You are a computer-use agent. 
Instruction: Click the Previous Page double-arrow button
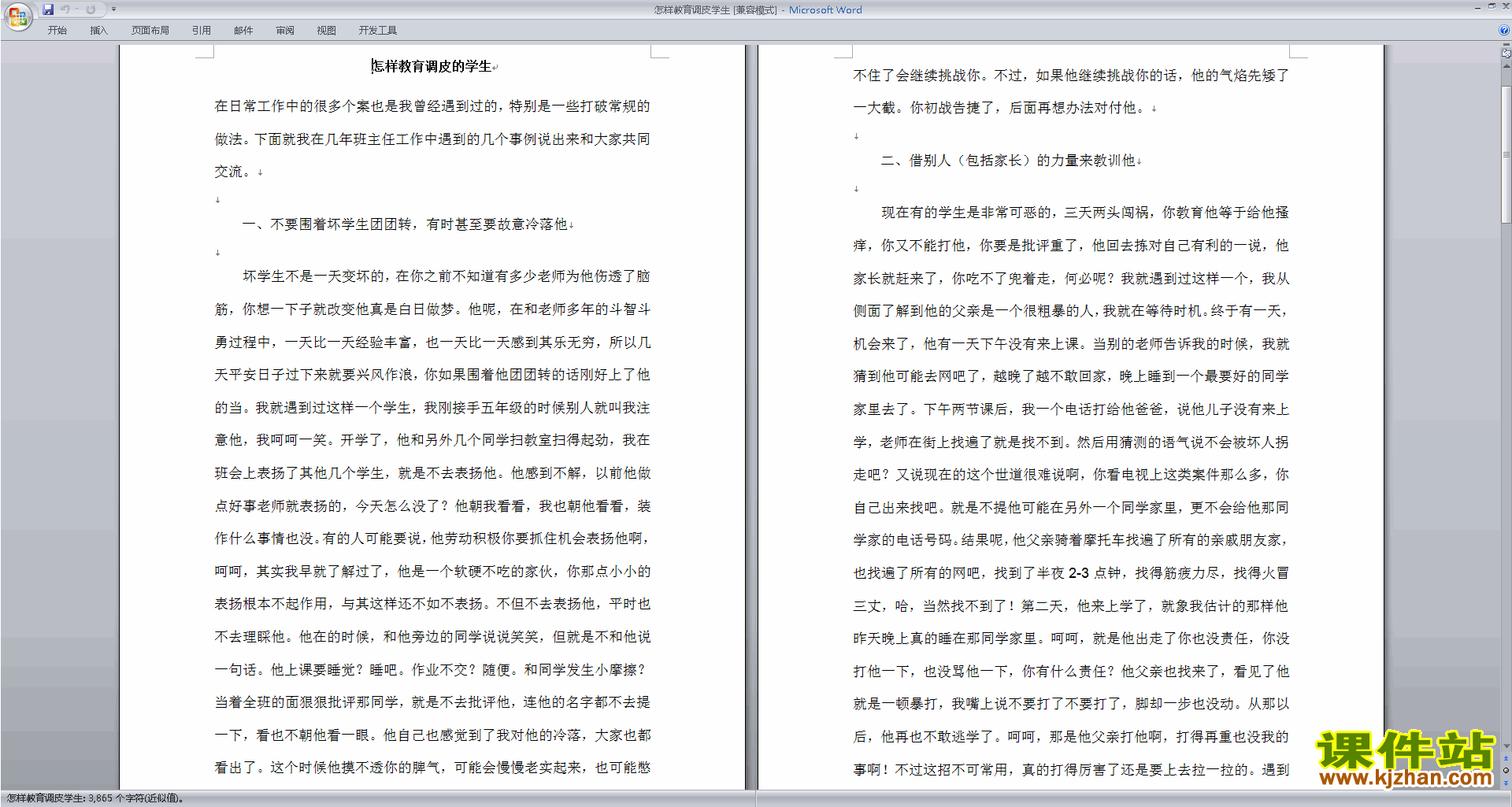click(1506, 758)
